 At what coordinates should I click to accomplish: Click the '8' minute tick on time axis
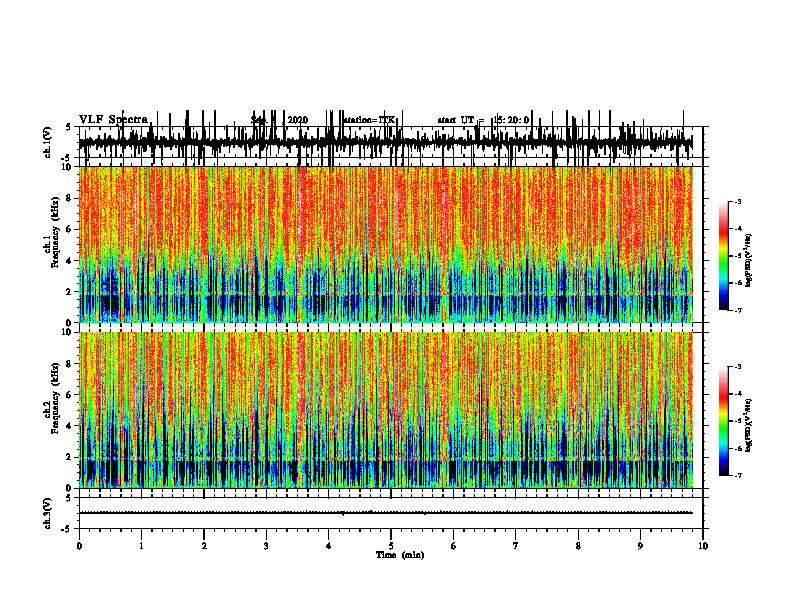(578, 546)
